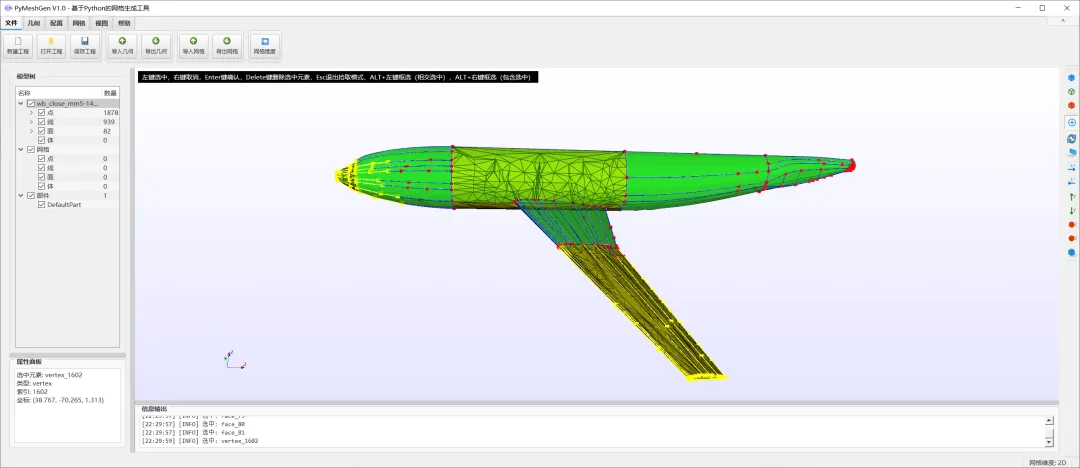Uncheck the 部件 parts group checkbox

[31, 196]
